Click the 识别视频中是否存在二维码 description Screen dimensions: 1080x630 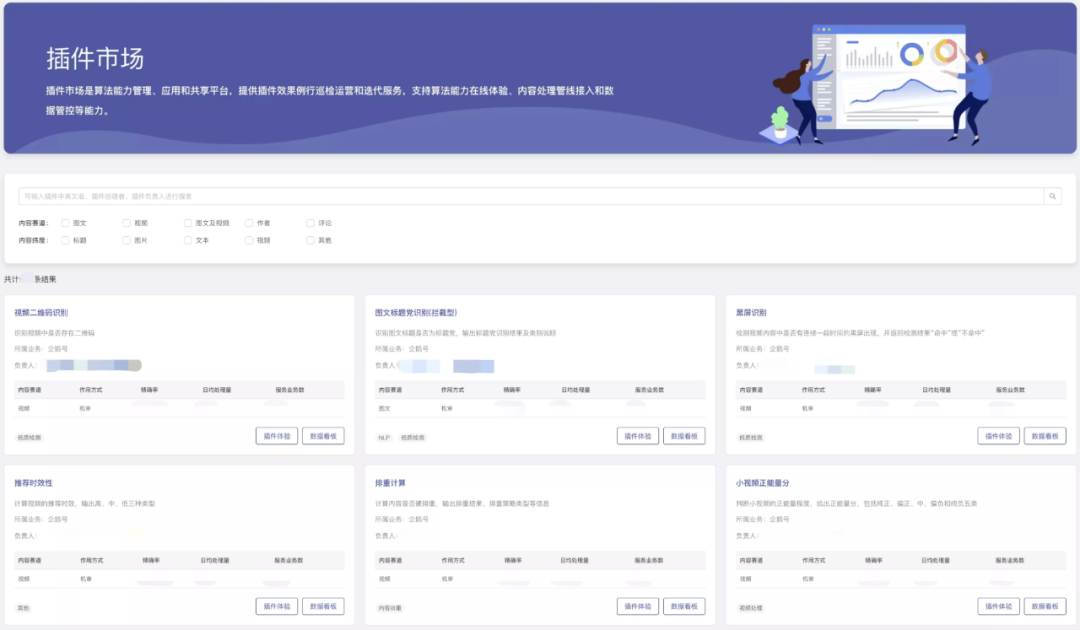click(54, 333)
